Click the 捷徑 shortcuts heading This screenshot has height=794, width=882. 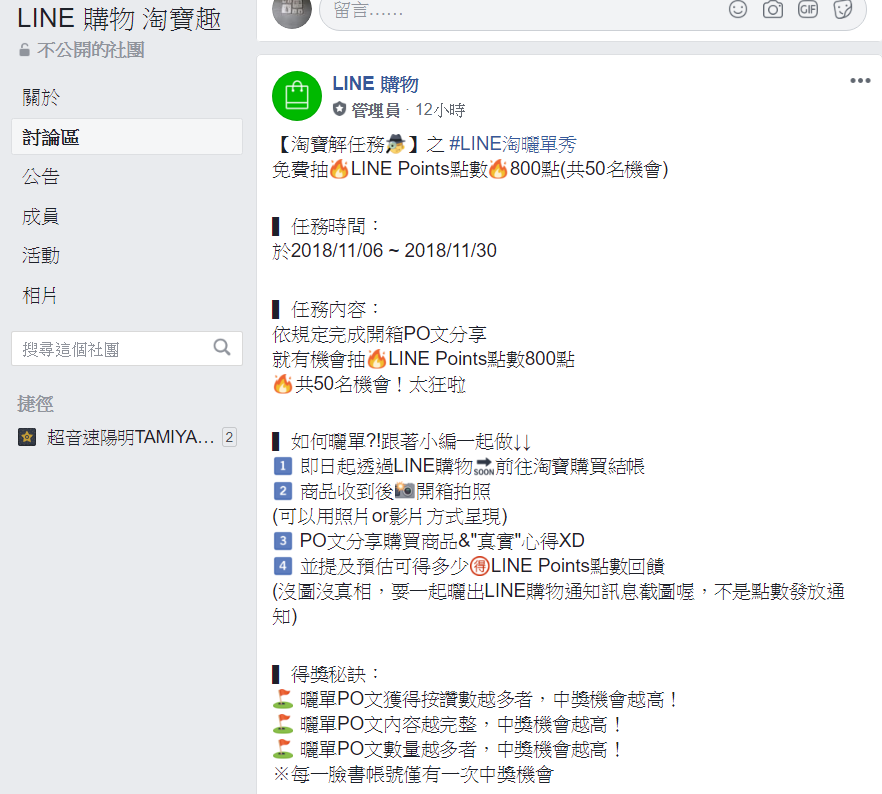pyautogui.click(x=35, y=404)
